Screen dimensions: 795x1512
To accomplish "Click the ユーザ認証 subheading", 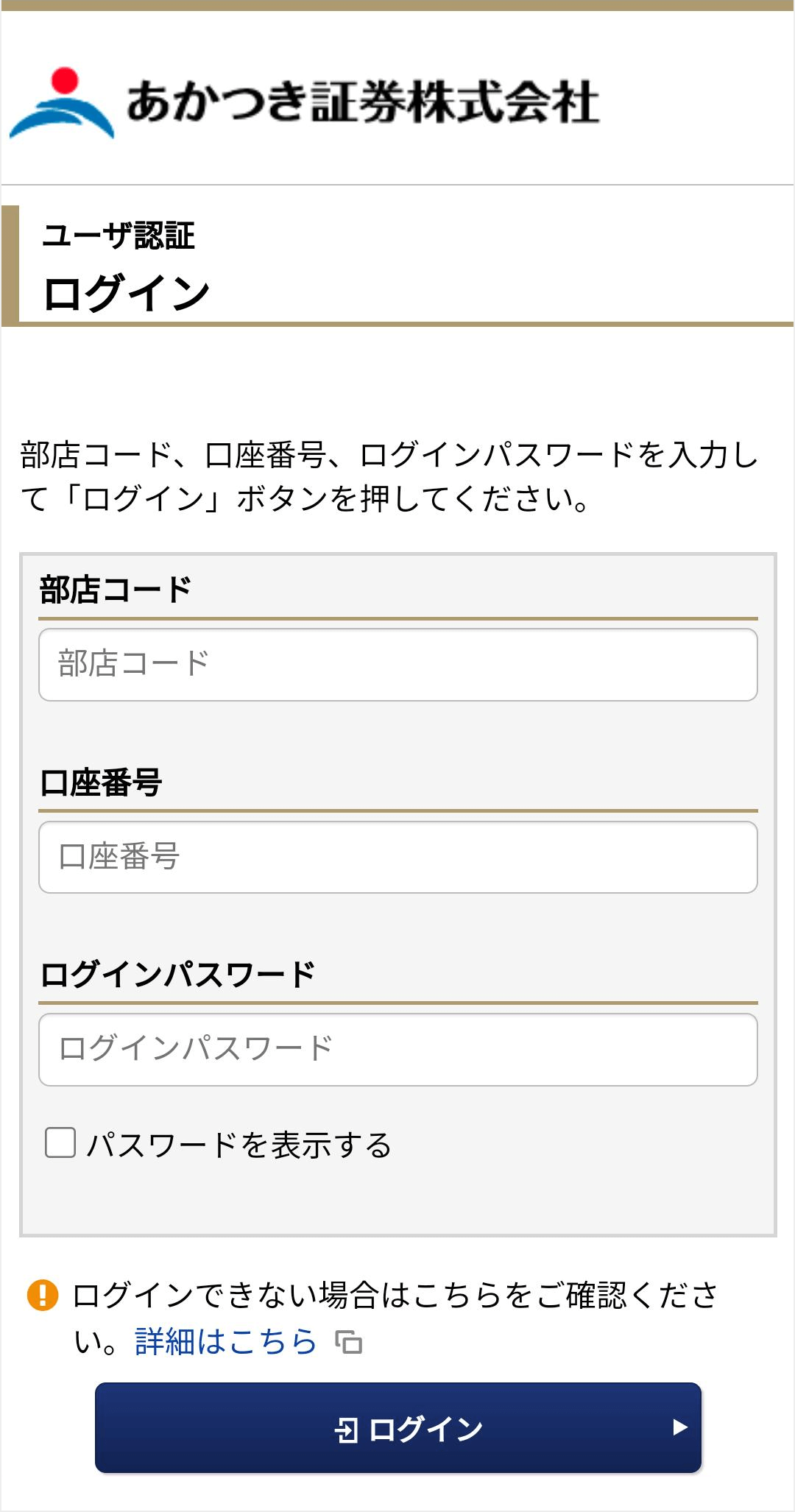I will pyautogui.click(x=119, y=236).
